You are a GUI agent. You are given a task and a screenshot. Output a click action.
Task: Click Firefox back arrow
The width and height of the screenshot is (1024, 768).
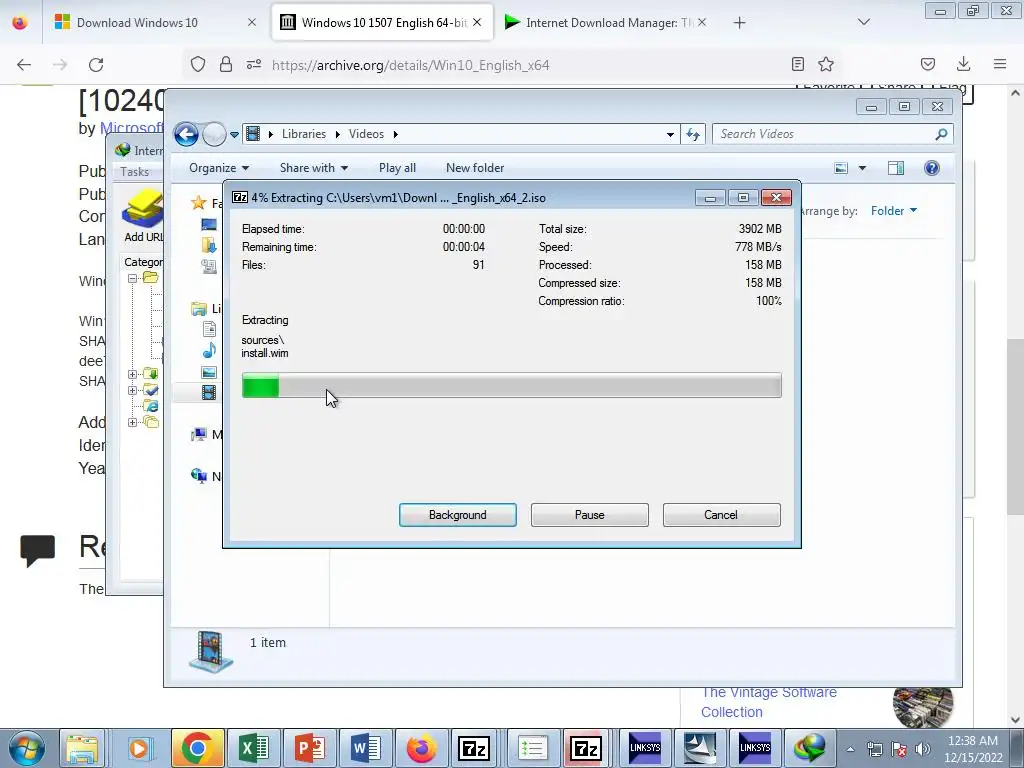[x=24, y=65]
